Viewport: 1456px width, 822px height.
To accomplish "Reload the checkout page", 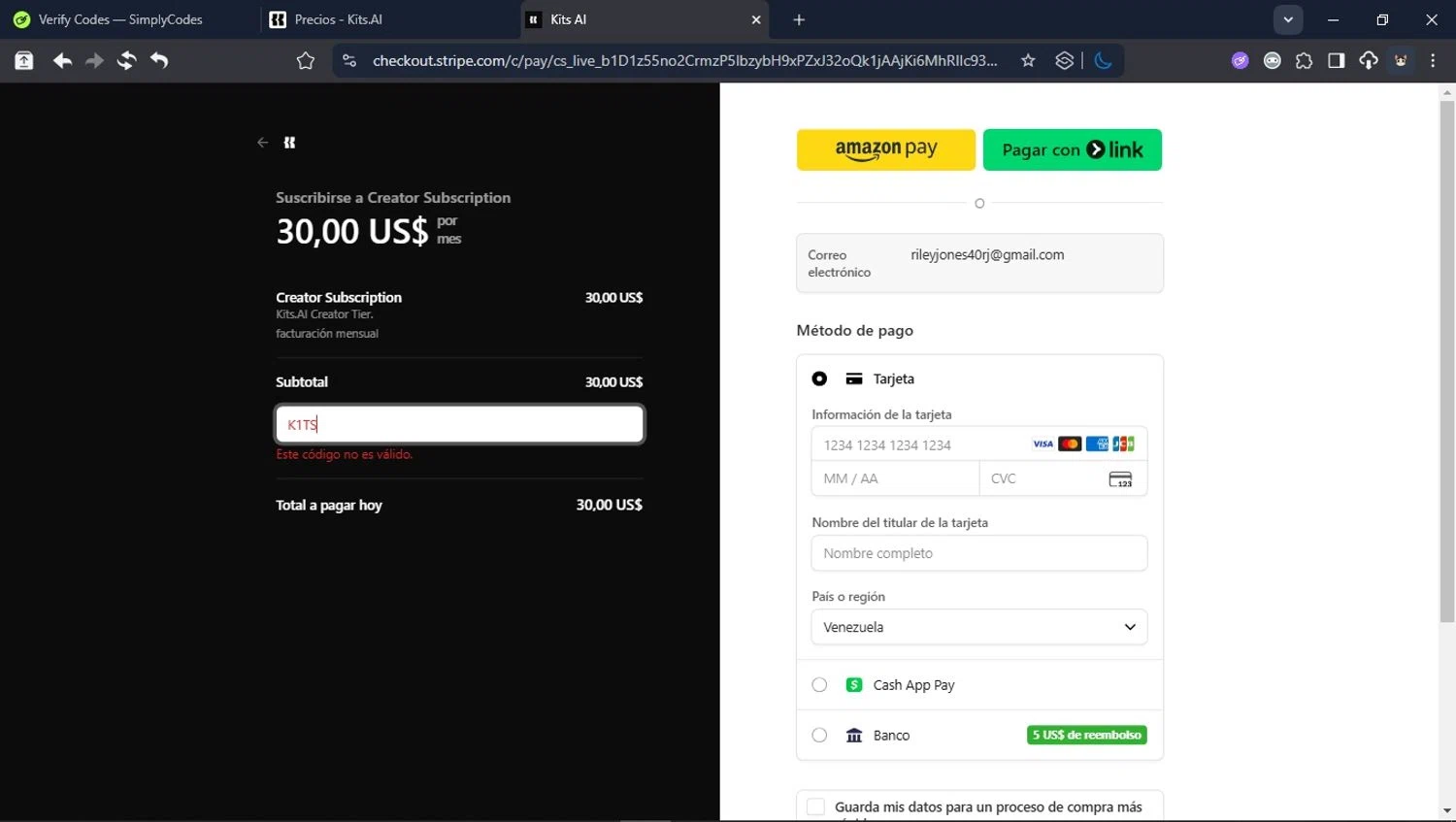I will point(126,61).
